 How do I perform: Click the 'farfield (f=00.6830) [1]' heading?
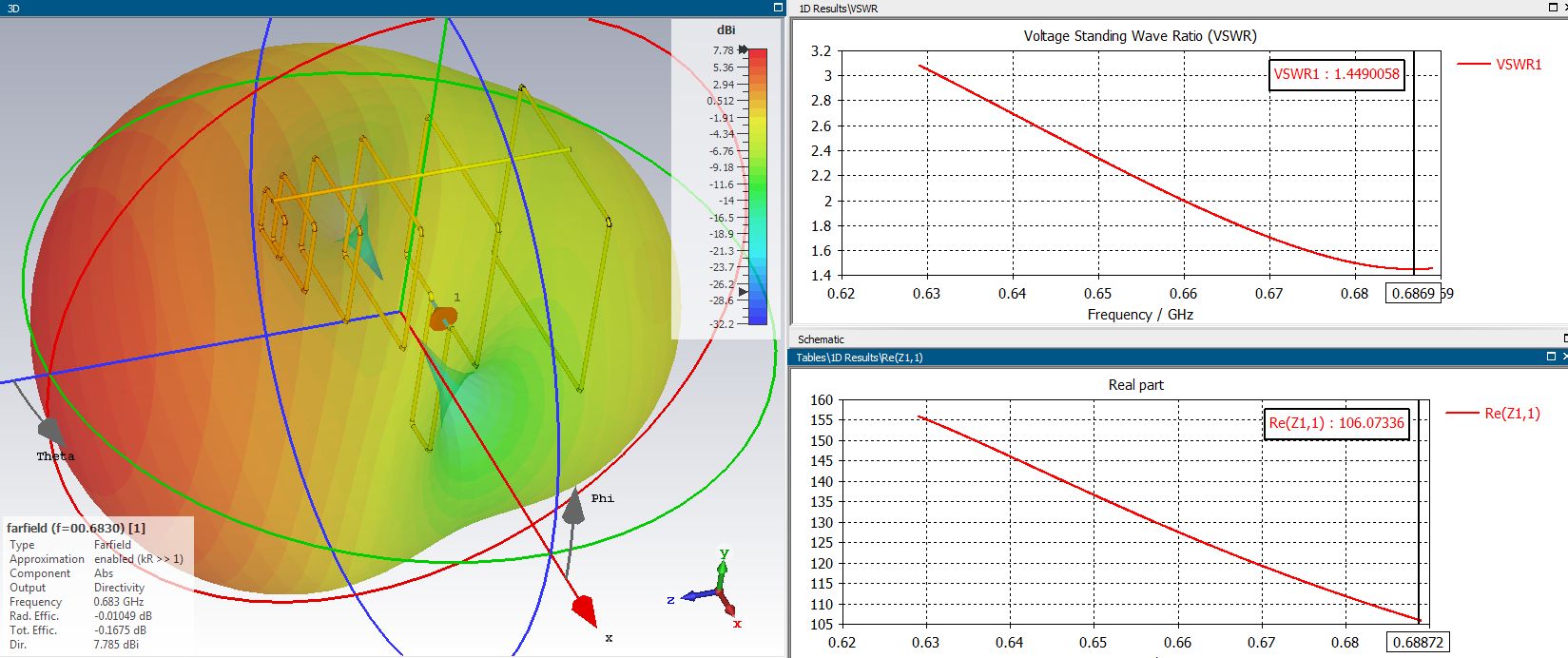pos(76,528)
